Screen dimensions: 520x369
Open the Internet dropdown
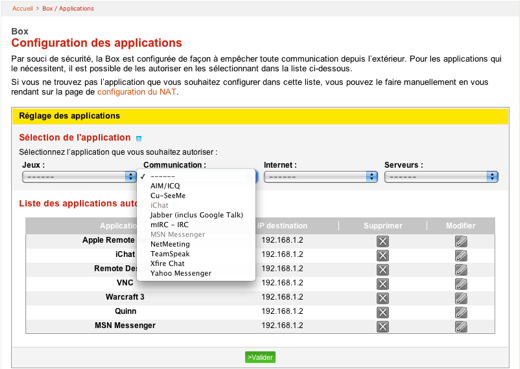coord(321,177)
